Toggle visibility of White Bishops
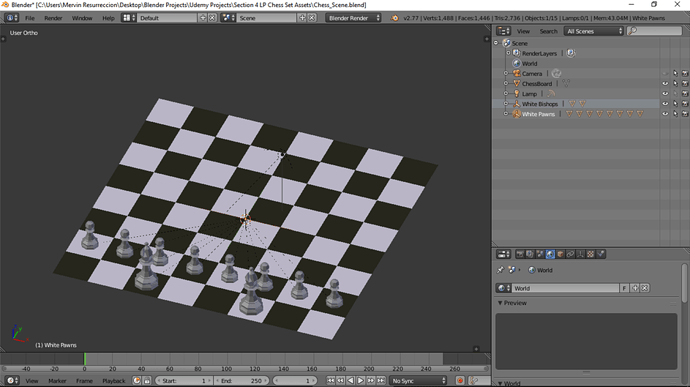 click(x=665, y=104)
